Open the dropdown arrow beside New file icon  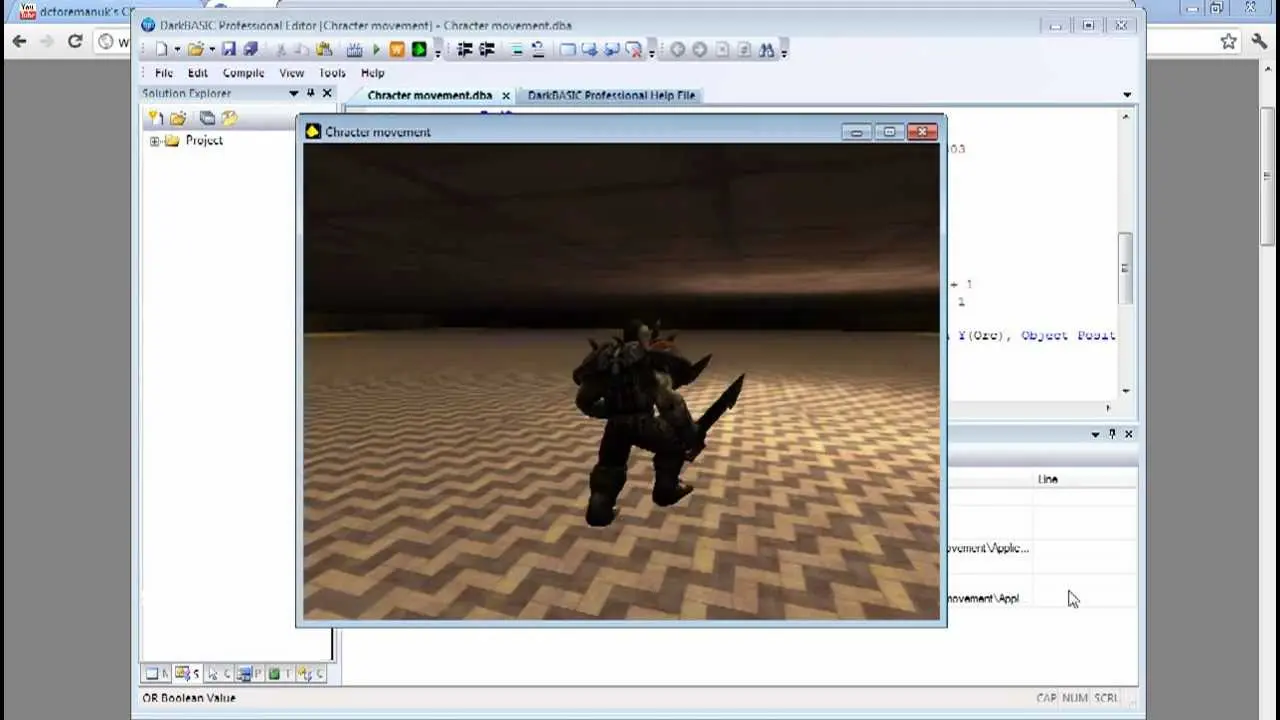177,50
